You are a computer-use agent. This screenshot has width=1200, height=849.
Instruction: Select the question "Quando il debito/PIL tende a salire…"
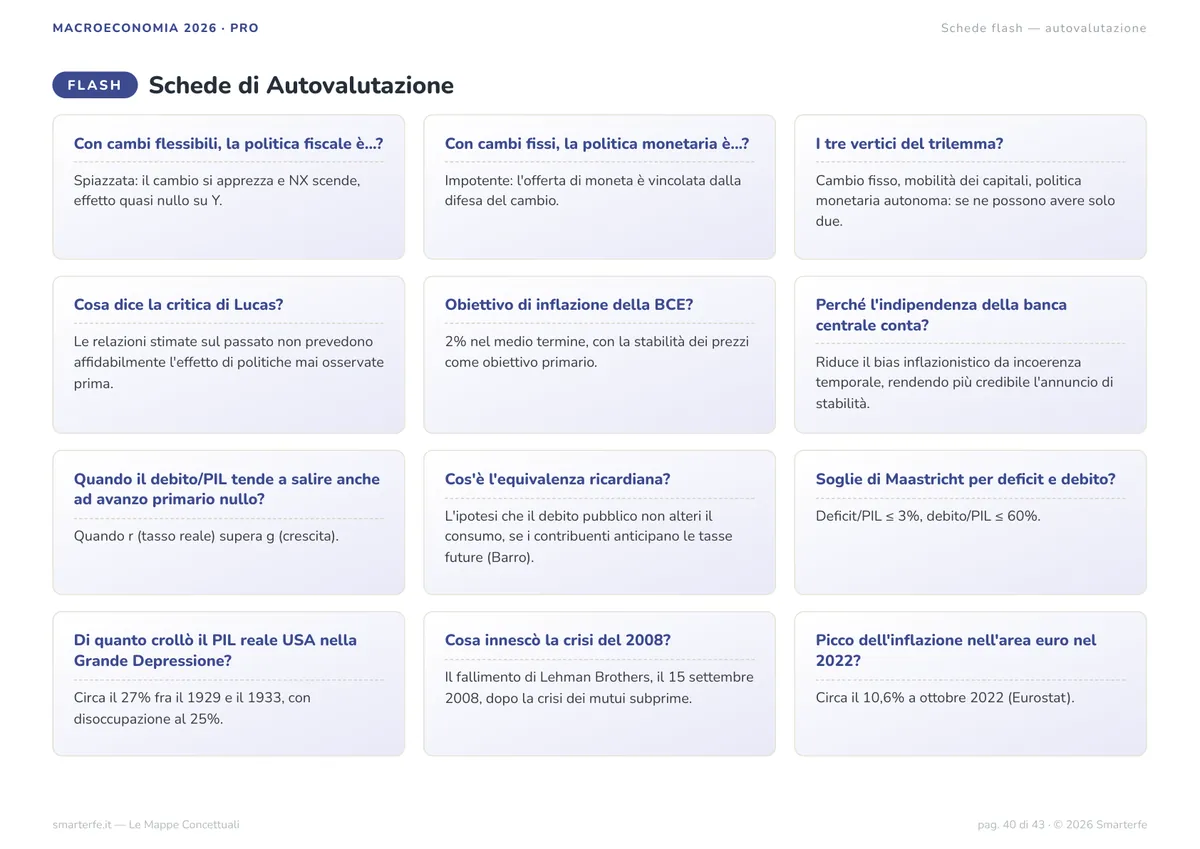[x=227, y=489]
